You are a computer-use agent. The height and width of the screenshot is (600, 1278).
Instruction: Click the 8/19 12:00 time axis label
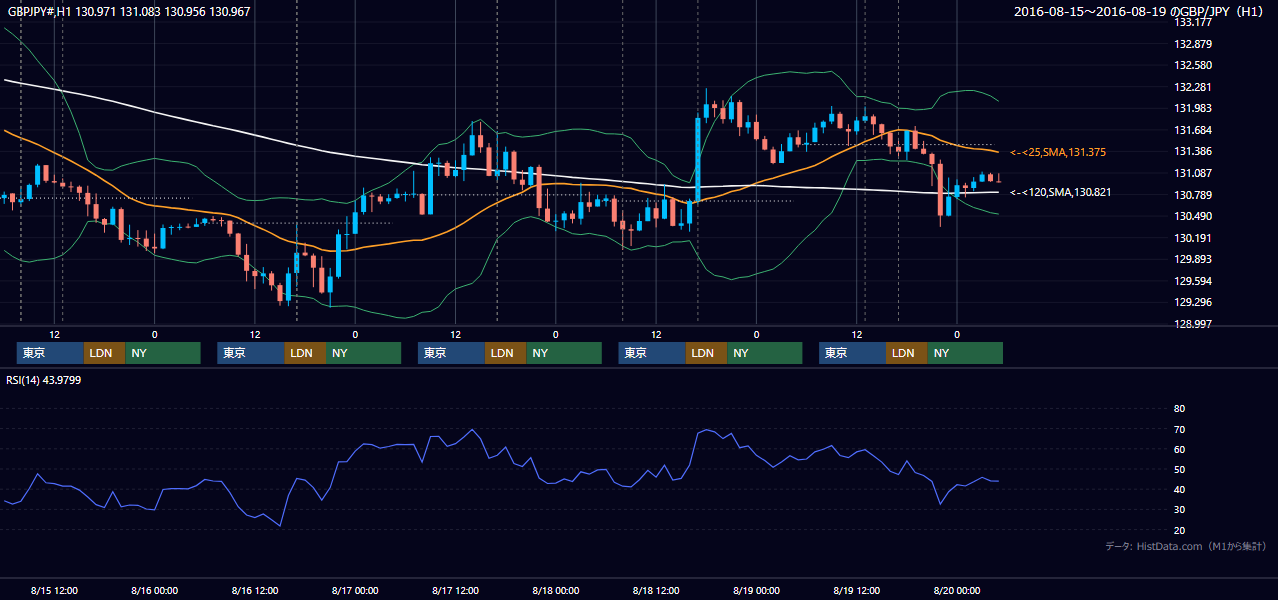(x=857, y=590)
